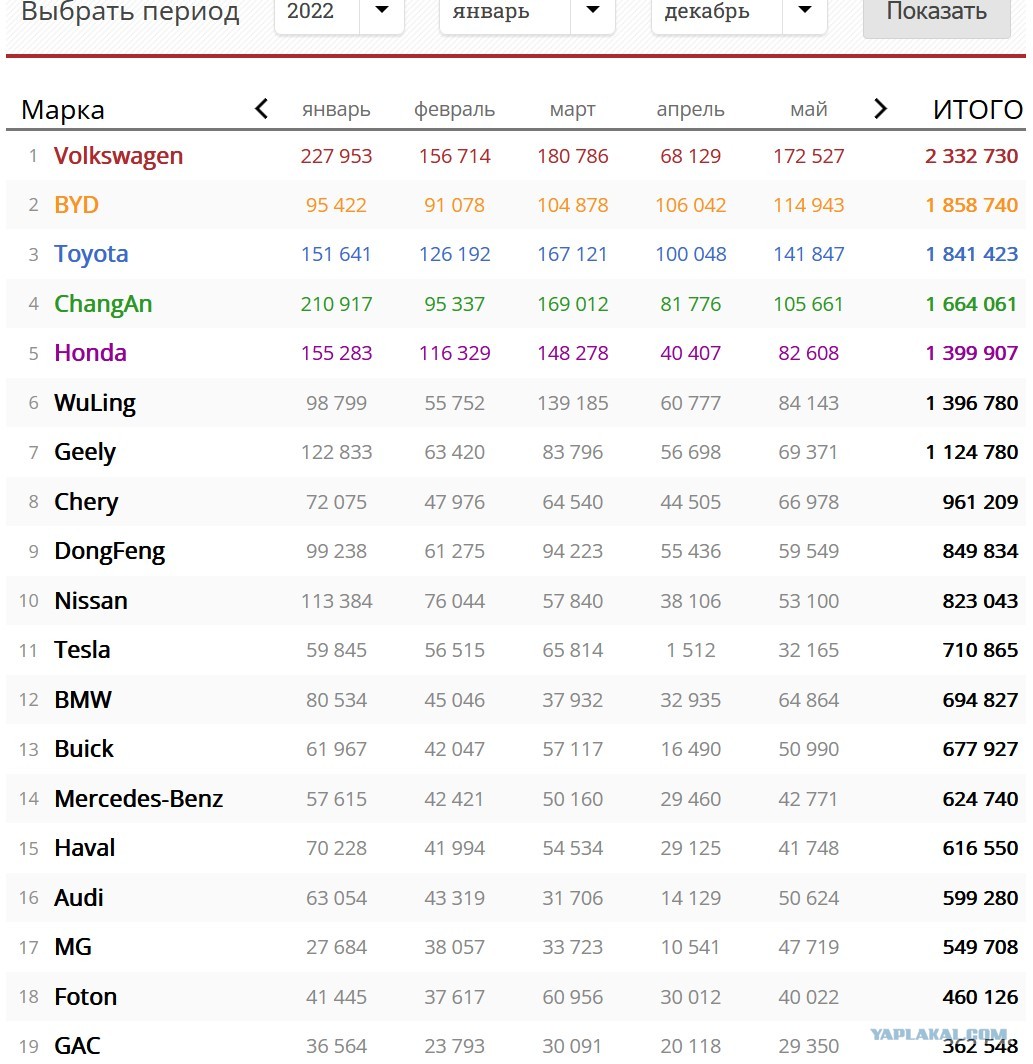Select the Foton brand row
Image resolution: width=1033 pixels, height=1064 pixels.
(516, 997)
